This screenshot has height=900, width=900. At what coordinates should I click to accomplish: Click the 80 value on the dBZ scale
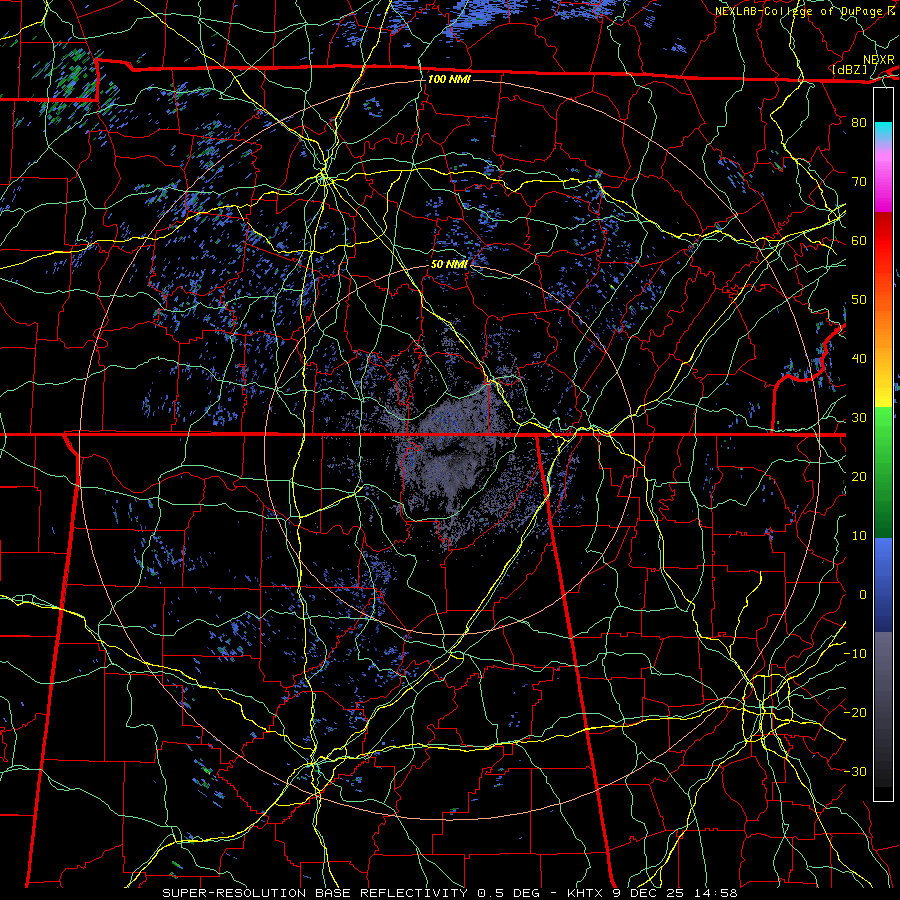point(859,123)
